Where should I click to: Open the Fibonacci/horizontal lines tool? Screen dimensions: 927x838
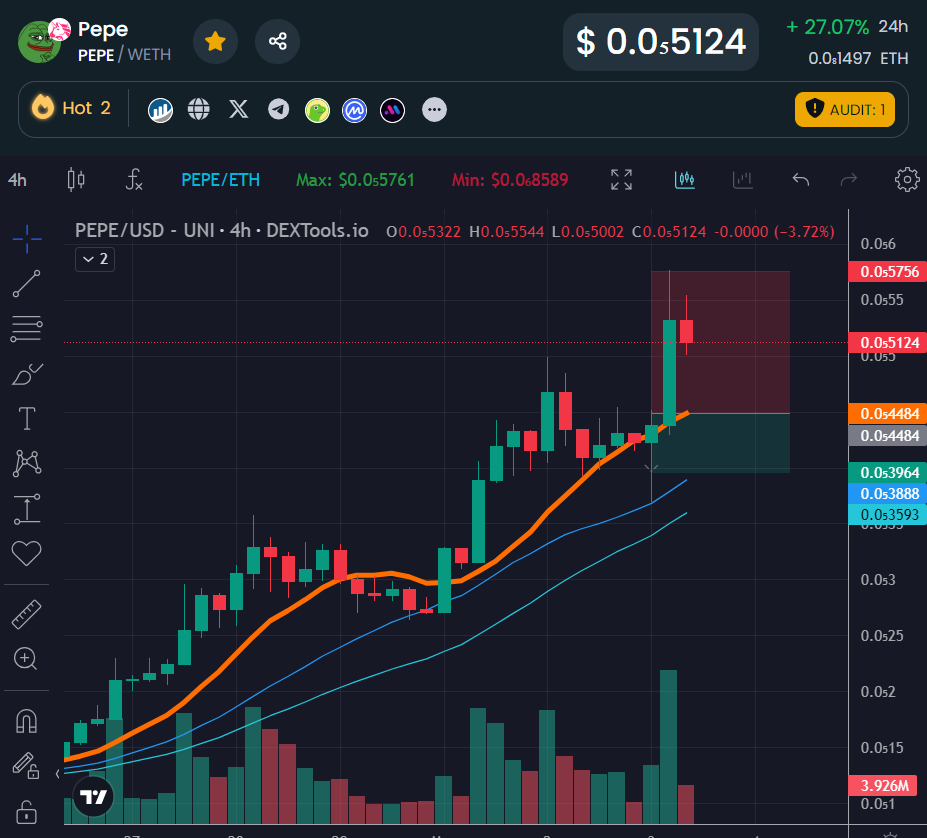(x=27, y=329)
